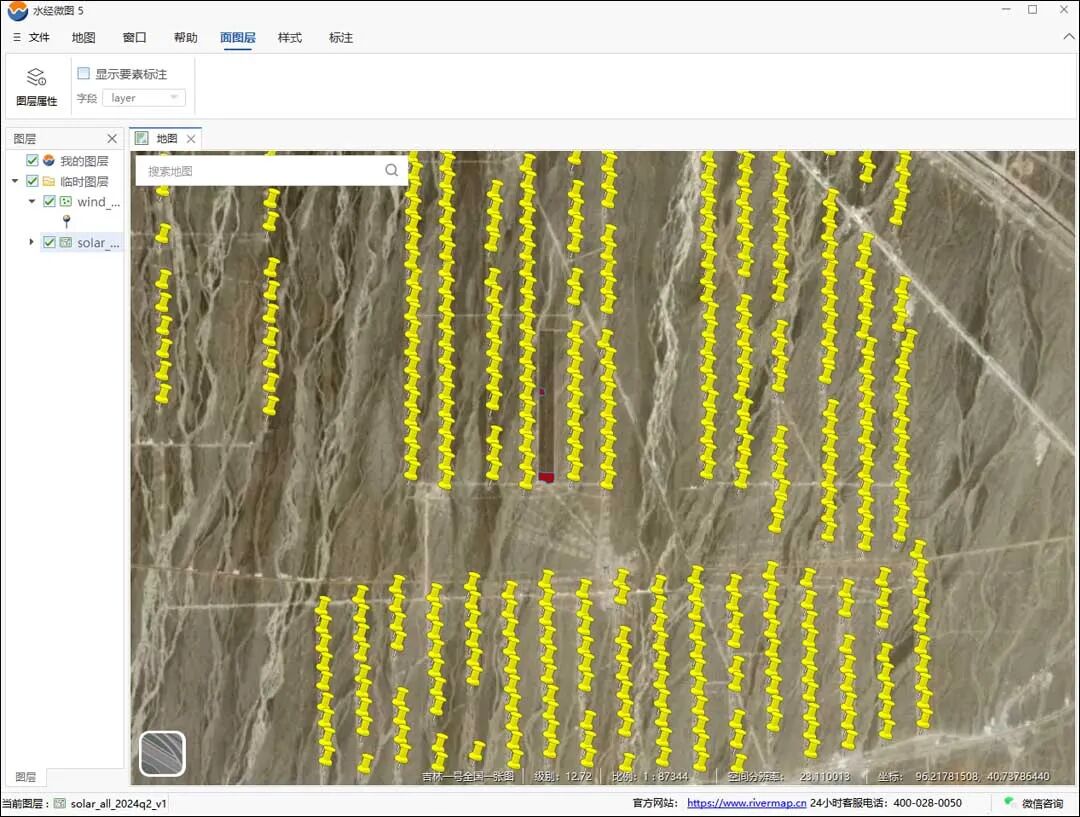Click the 级别: 12.72 zoom level readout
Screen dimensions: 1080x817
(x=563, y=776)
